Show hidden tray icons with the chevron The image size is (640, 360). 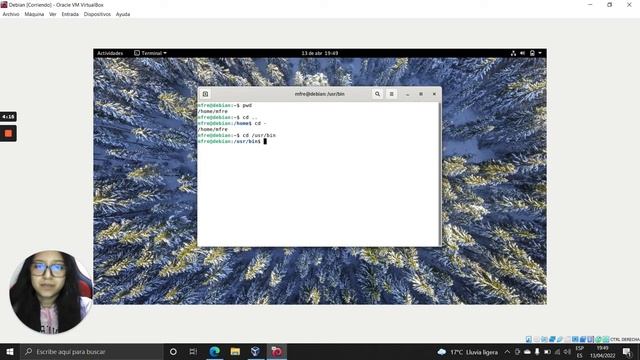pyautogui.click(x=507, y=352)
